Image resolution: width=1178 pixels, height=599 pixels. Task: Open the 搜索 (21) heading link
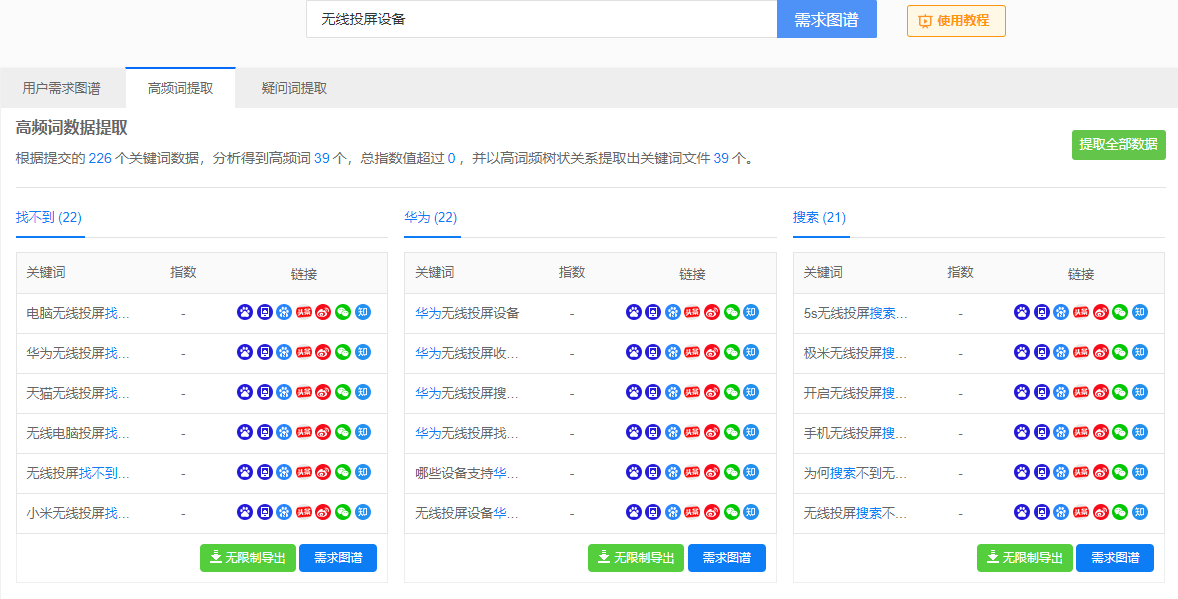819,218
